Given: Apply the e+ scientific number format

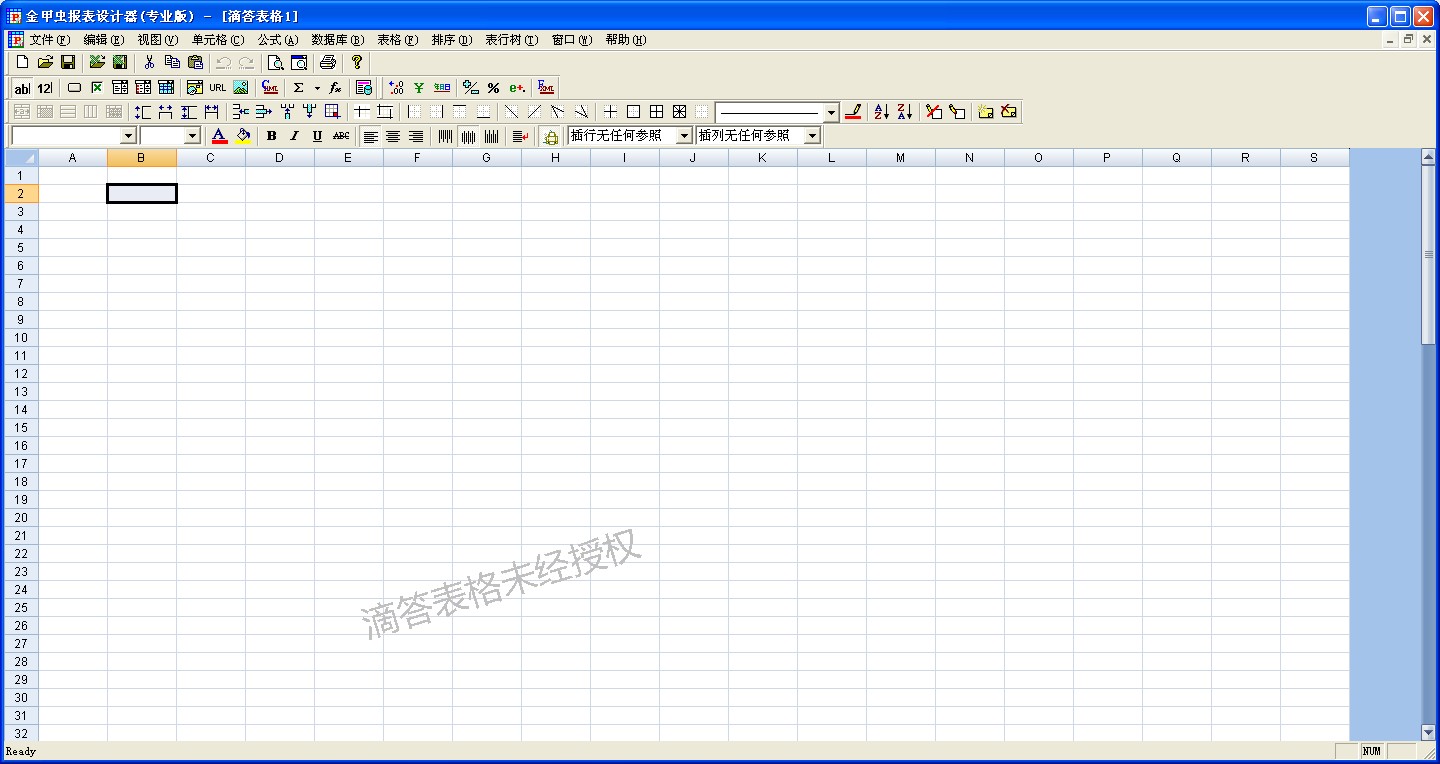Looking at the screenshot, I should pyautogui.click(x=517, y=88).
